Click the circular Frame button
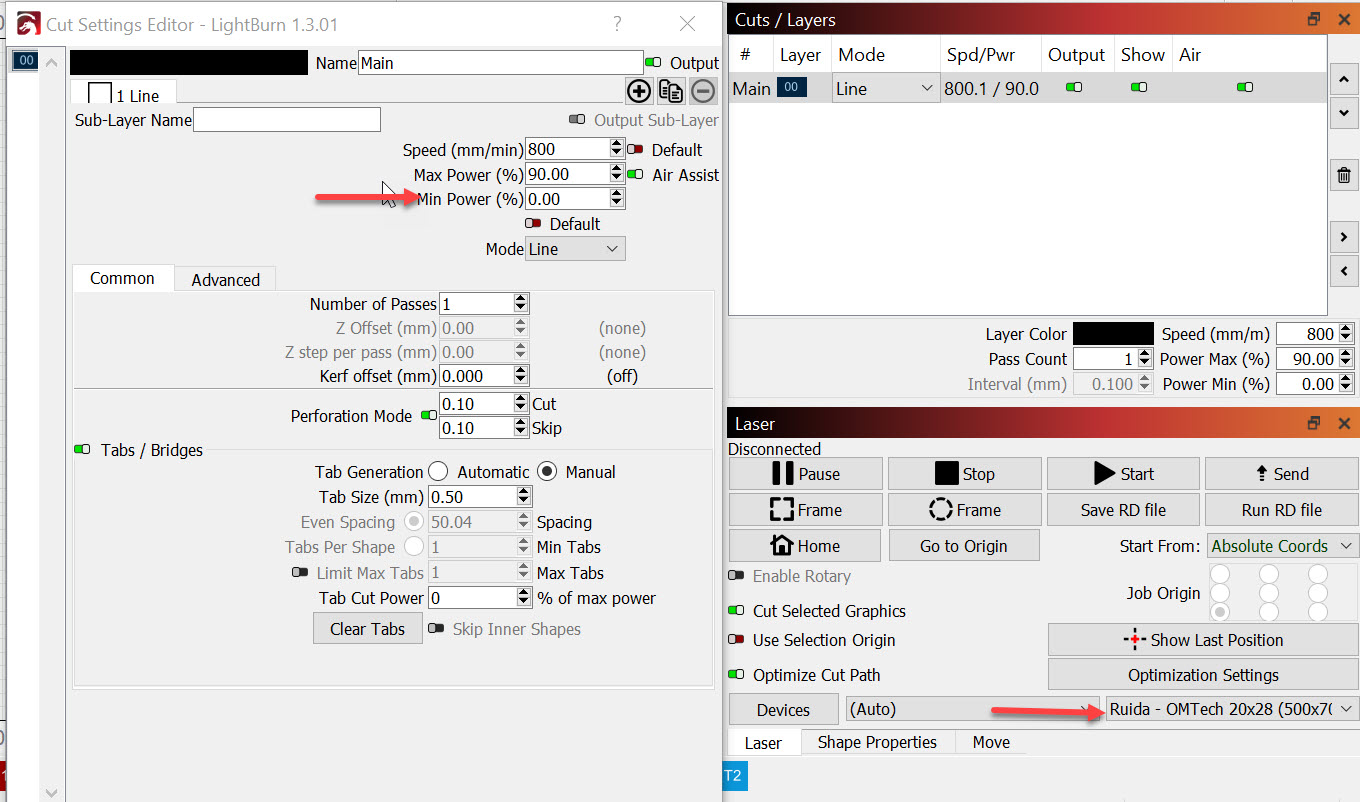Viewport: 1360px width, 802px height. (964, 510)
